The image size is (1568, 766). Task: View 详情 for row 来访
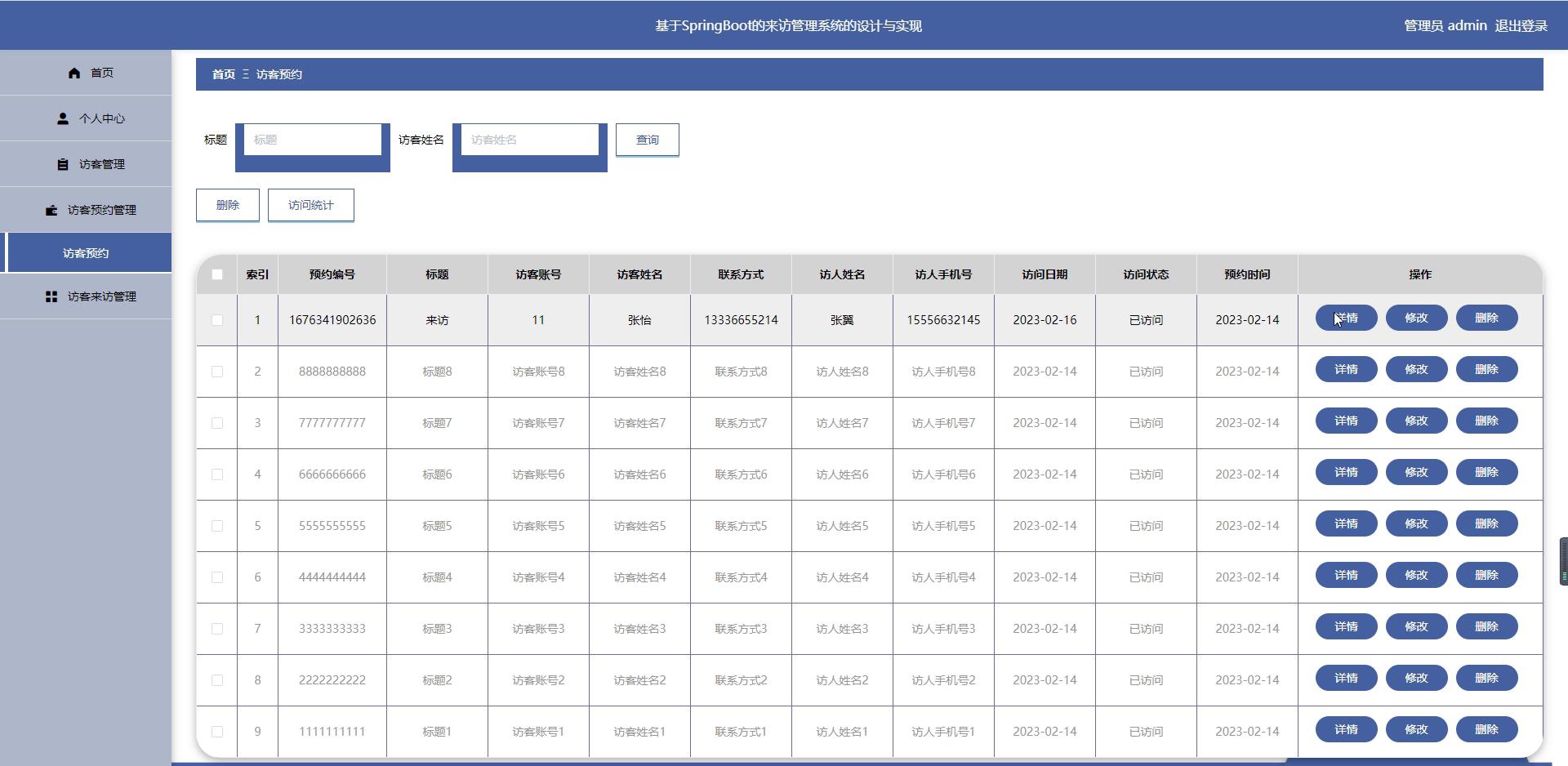1347,318
